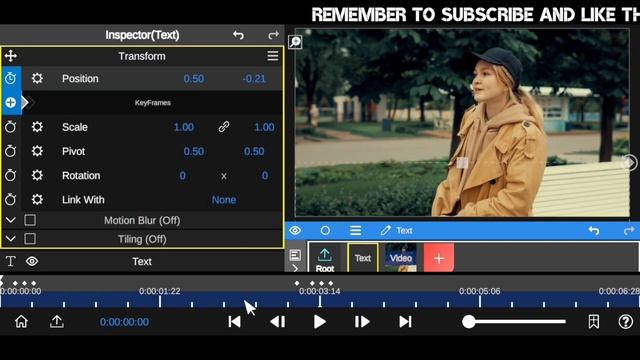Select the Root layer item

325,259
